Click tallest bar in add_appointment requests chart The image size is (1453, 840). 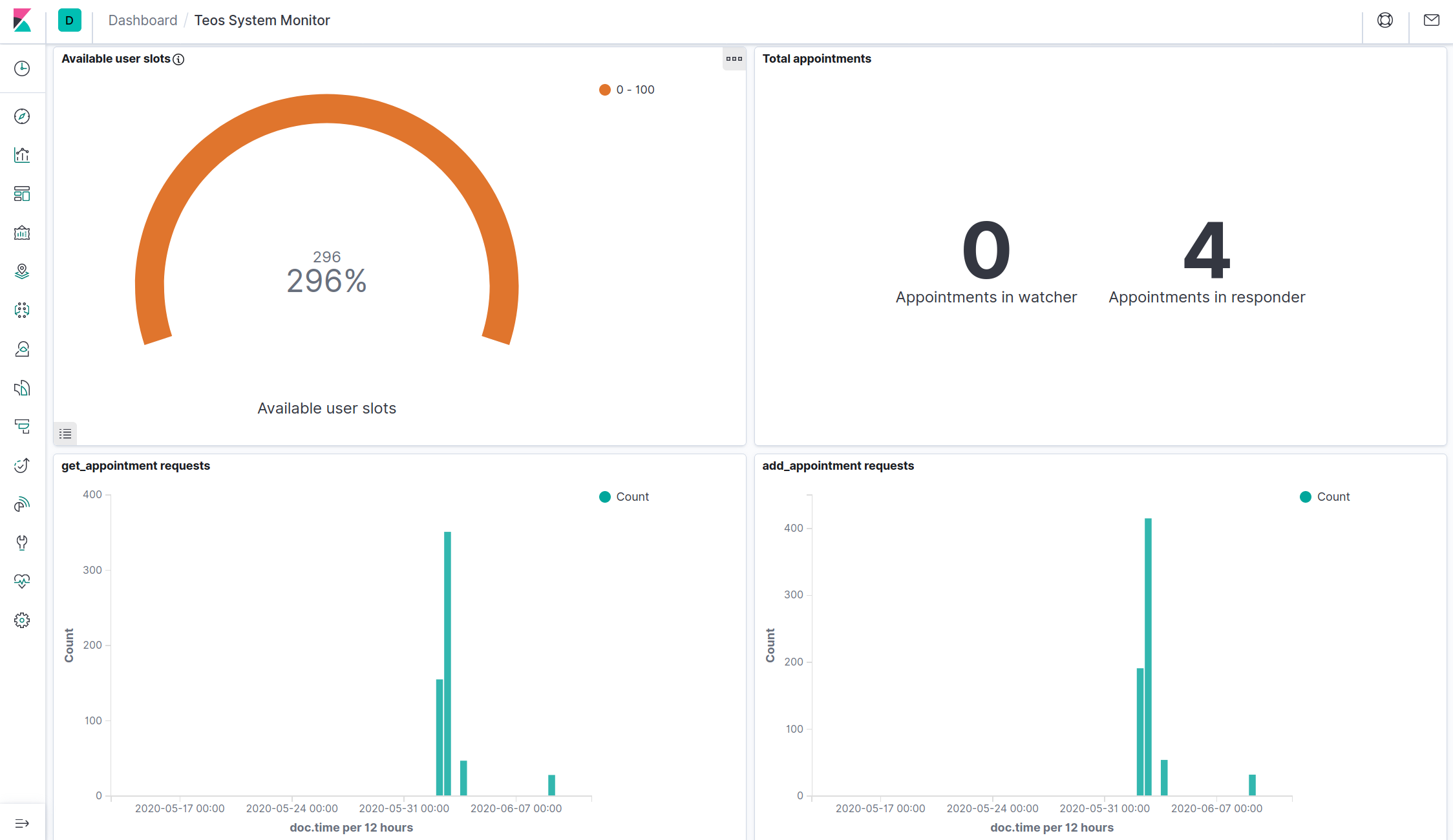1149,656
